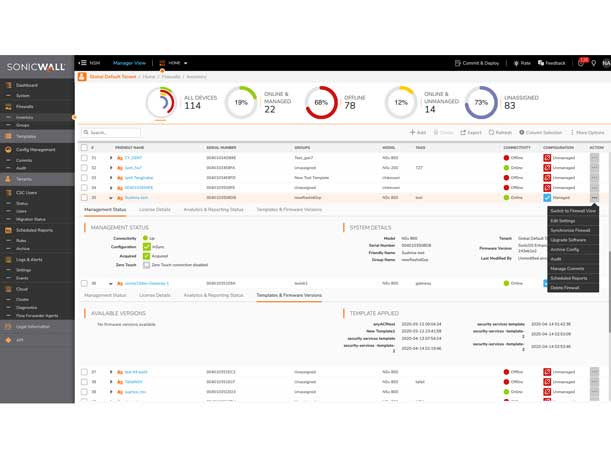Open the Rate lightbulb icon
The width and height of the screenshot is (611, 458).
[517, 63]
